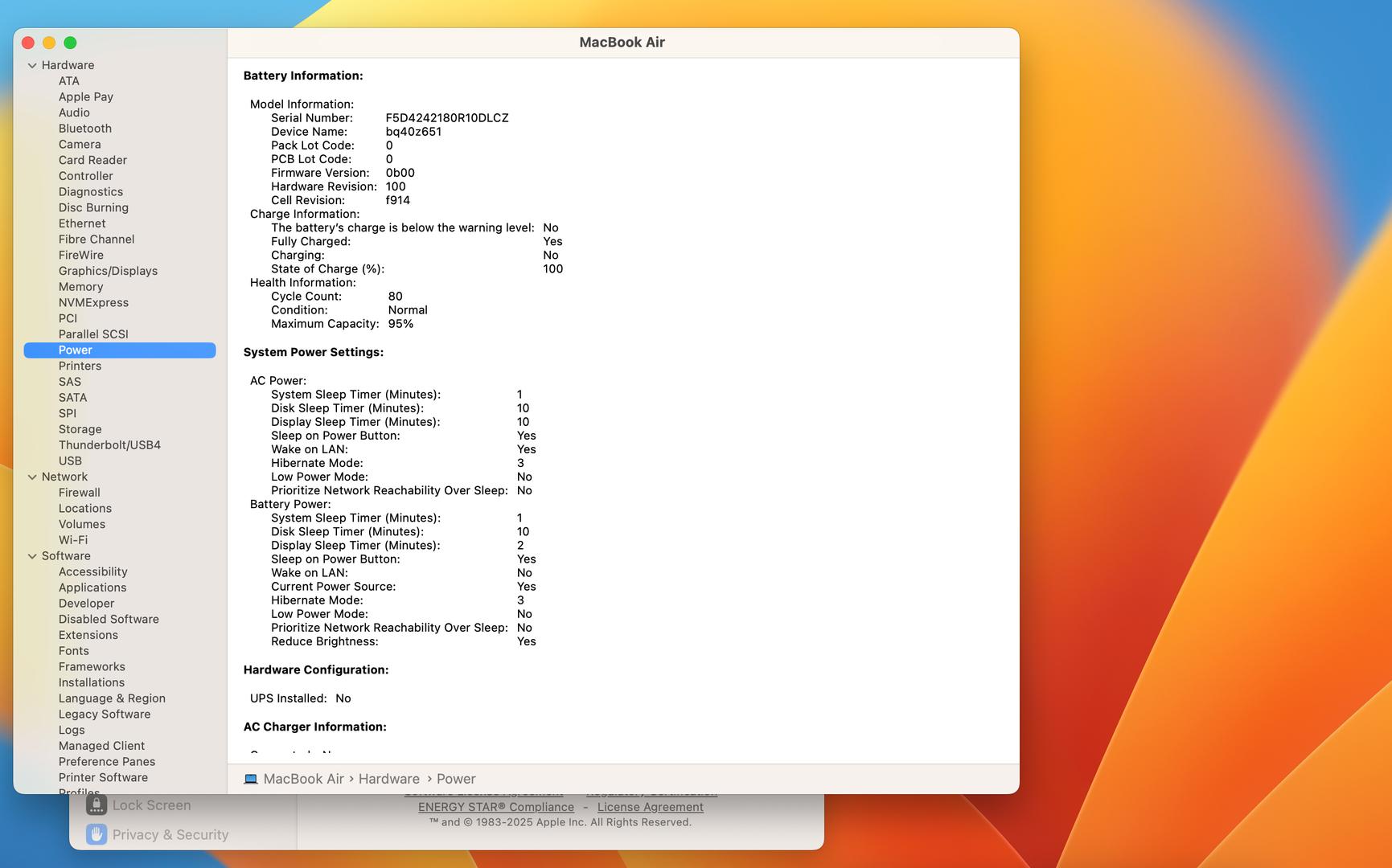The image size is (1392, 868).
Task: Open the Controller entry
Action: (86, 176)
